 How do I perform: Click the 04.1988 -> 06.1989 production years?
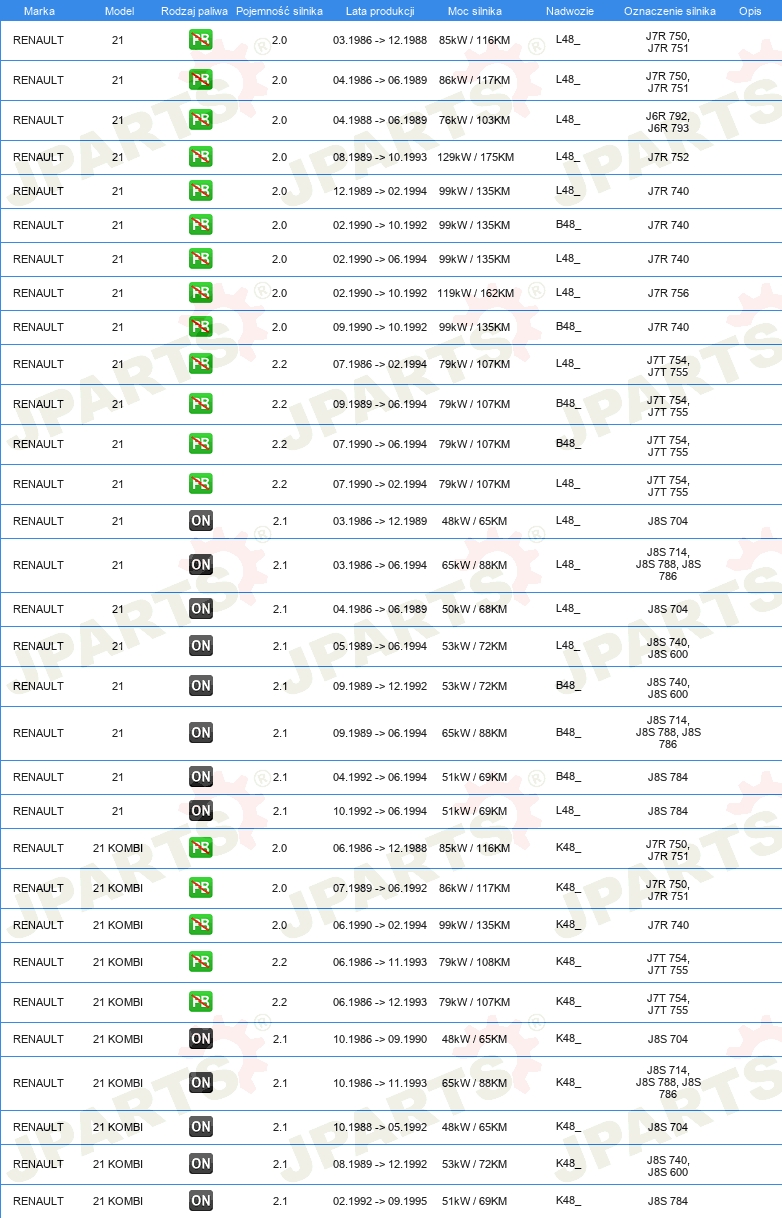pos(380,120)
